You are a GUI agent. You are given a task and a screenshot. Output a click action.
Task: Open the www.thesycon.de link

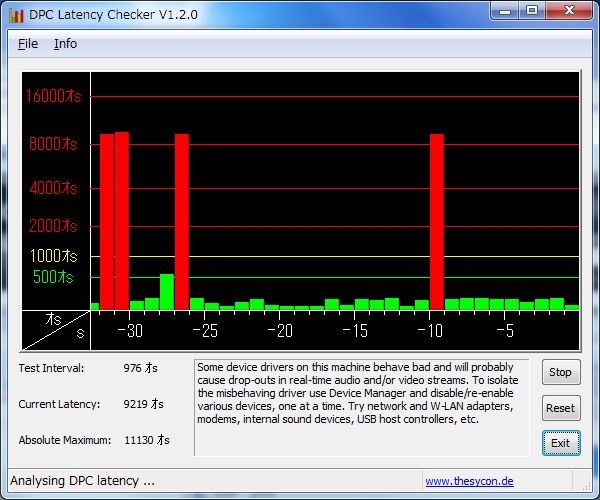(470, 481)
